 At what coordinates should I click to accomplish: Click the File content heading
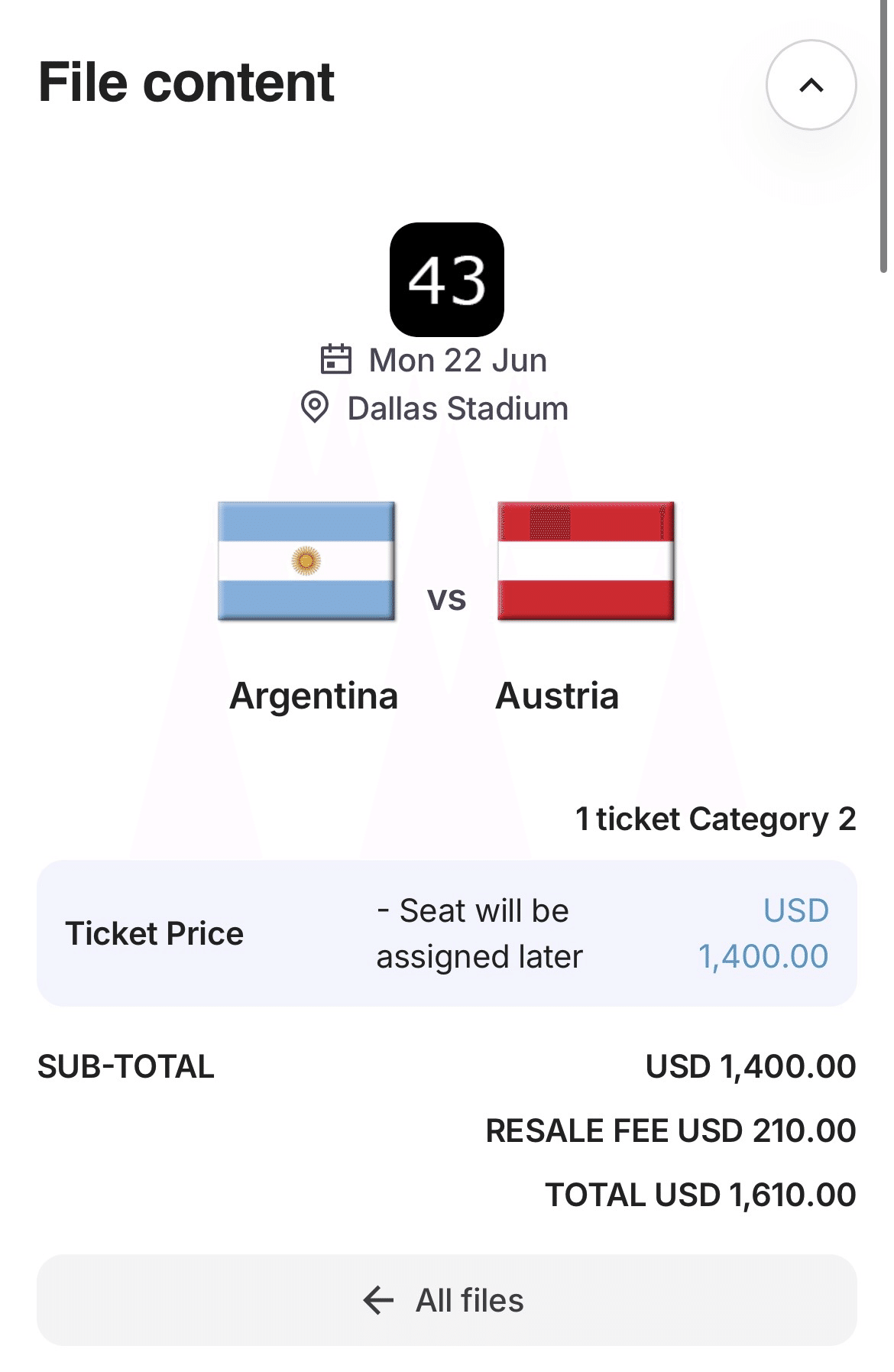coord(186,83)
